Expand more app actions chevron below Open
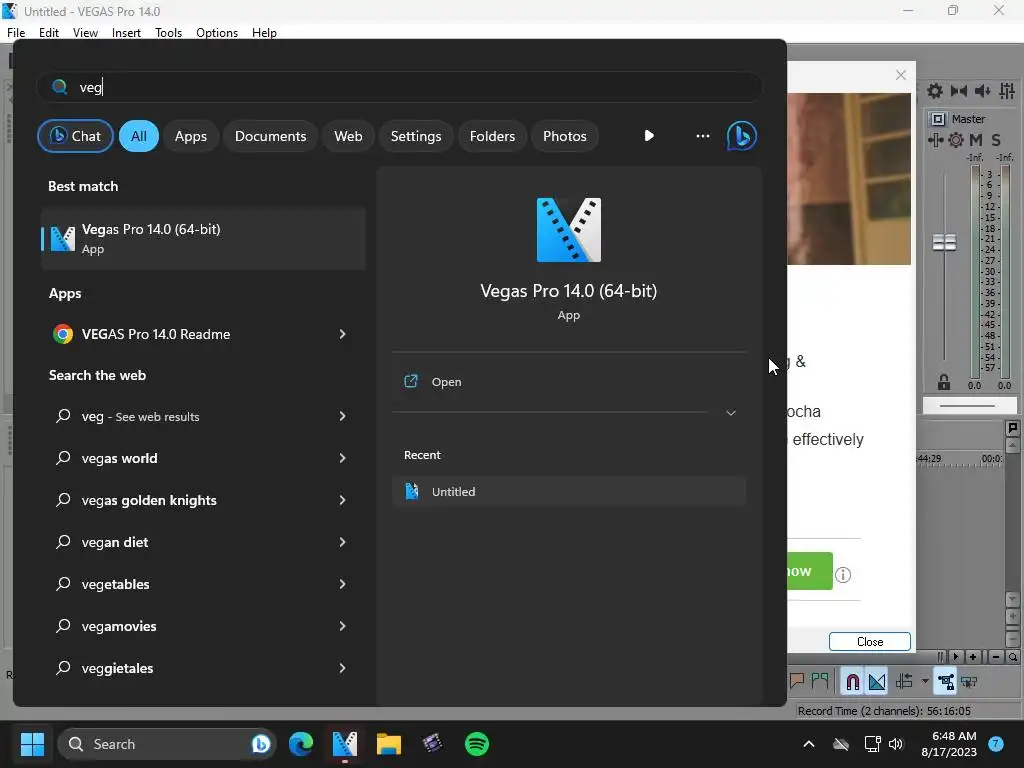1024x768 pixels. tap(731, 413)
